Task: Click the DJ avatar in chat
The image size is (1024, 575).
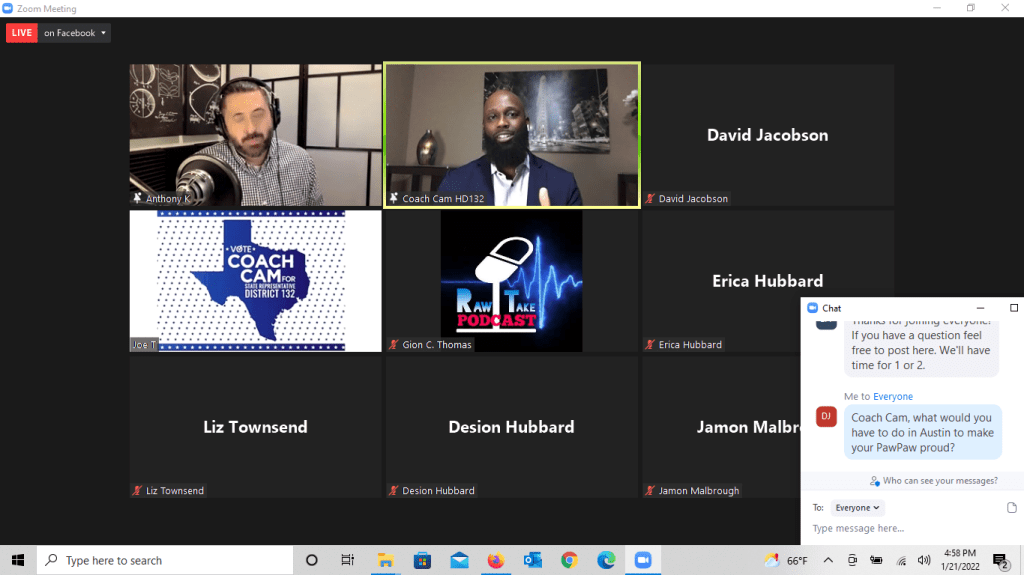Action: coord(826,417)
